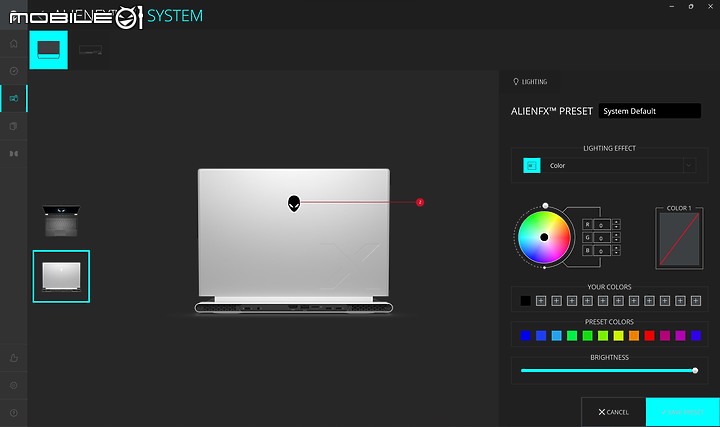Select the alien head logo lighting zone
This screenshot has height=427, width=720.
click(x=294, y=203)
